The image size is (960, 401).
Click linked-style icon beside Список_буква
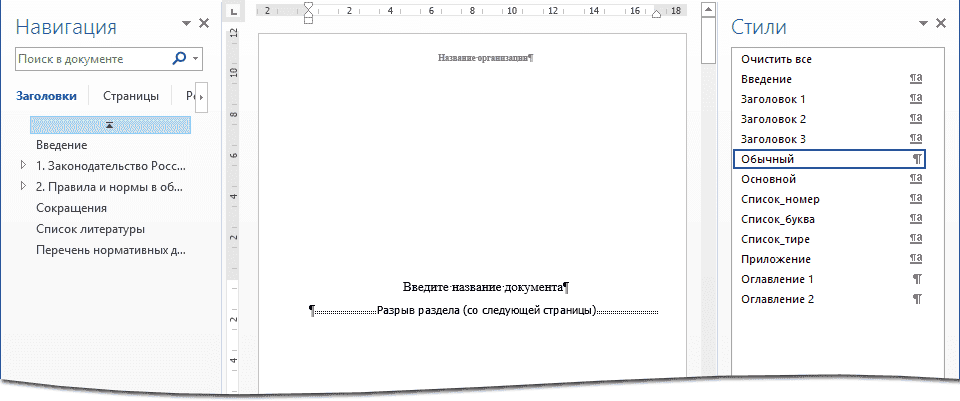click(916, 219)
